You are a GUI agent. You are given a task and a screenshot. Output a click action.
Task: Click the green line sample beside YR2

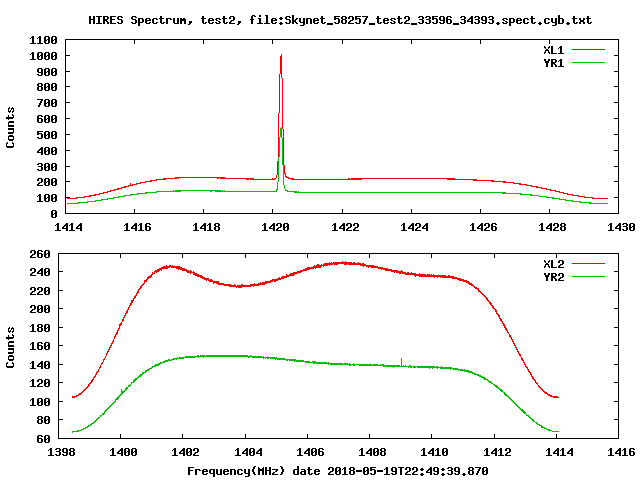coord(588,277)
